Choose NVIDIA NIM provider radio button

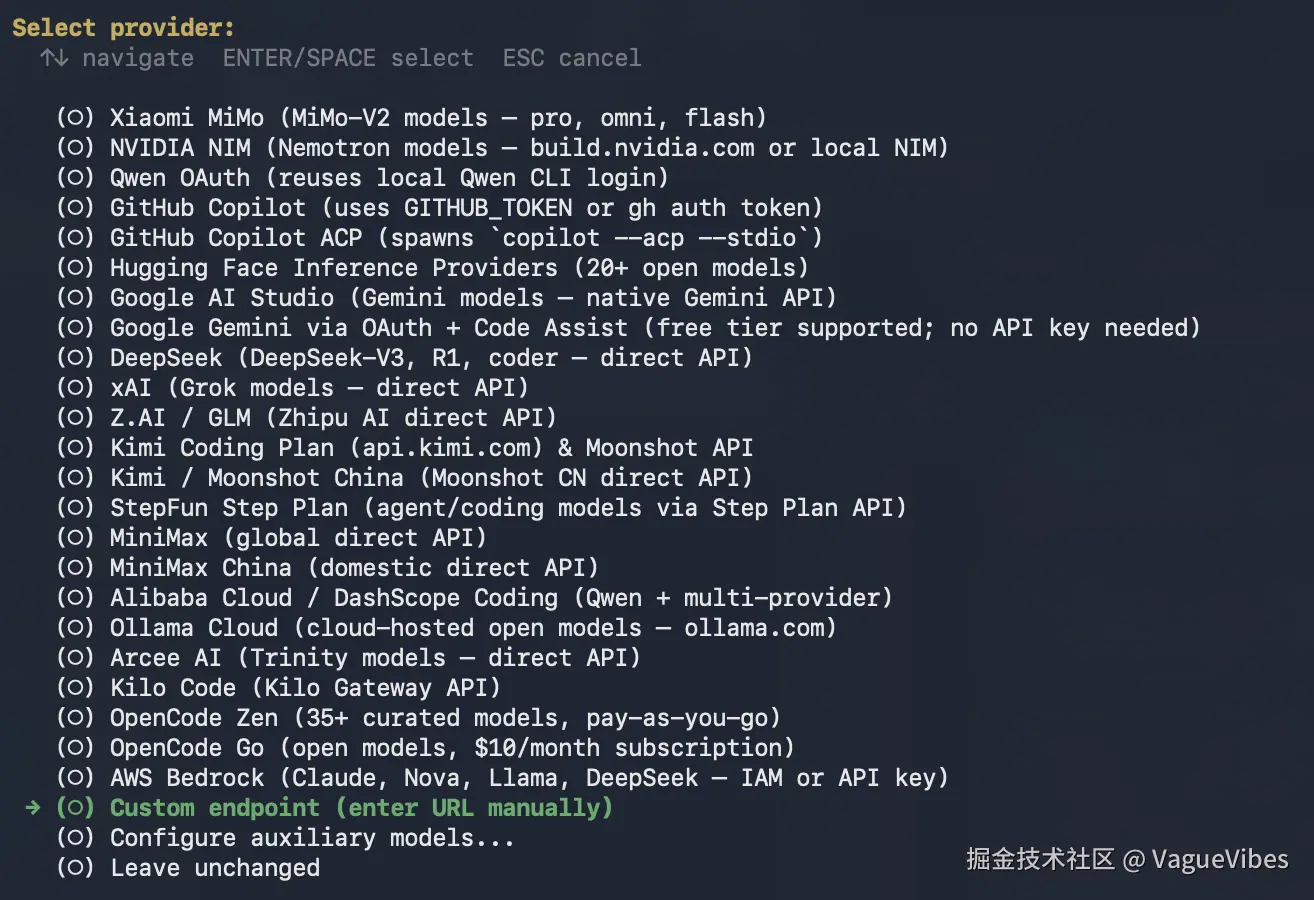tap(75, 148)
